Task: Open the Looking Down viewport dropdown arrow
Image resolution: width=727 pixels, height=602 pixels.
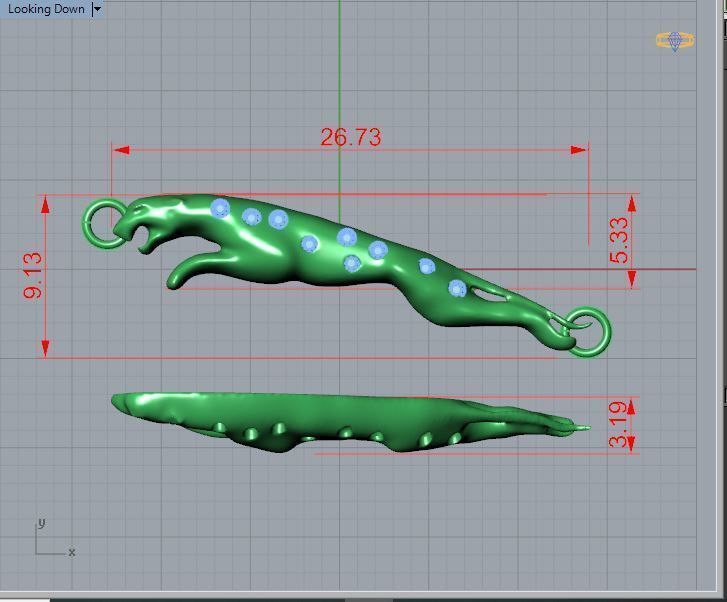Action: click(x=97, y=9)
